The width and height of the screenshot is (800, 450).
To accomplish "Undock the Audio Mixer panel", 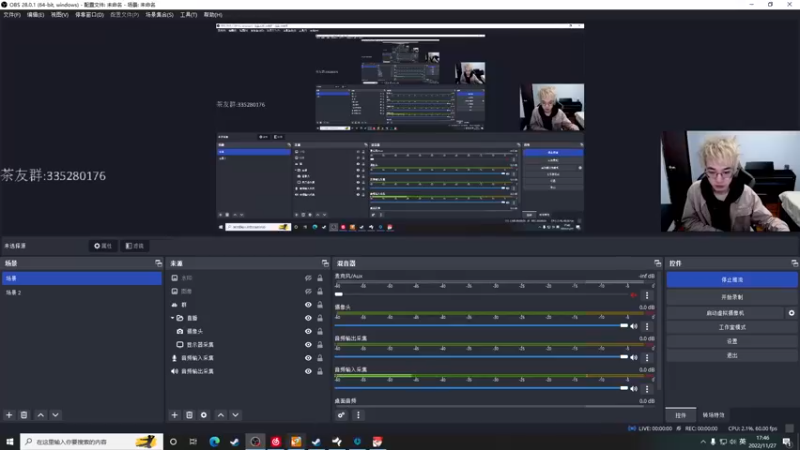I will click(657, 263).
